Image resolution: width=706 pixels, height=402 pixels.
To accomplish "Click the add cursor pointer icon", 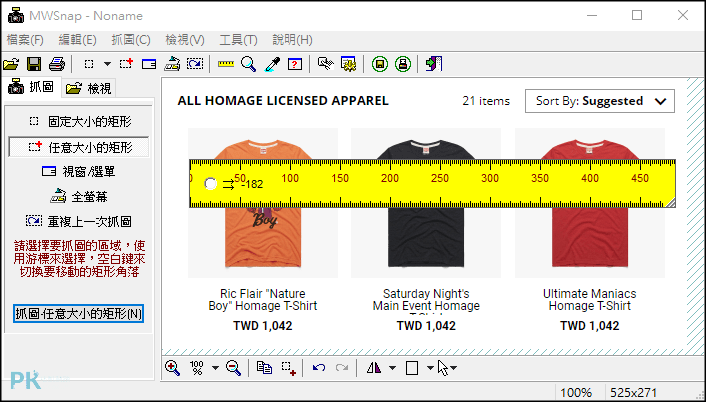I will coord(443,368).
